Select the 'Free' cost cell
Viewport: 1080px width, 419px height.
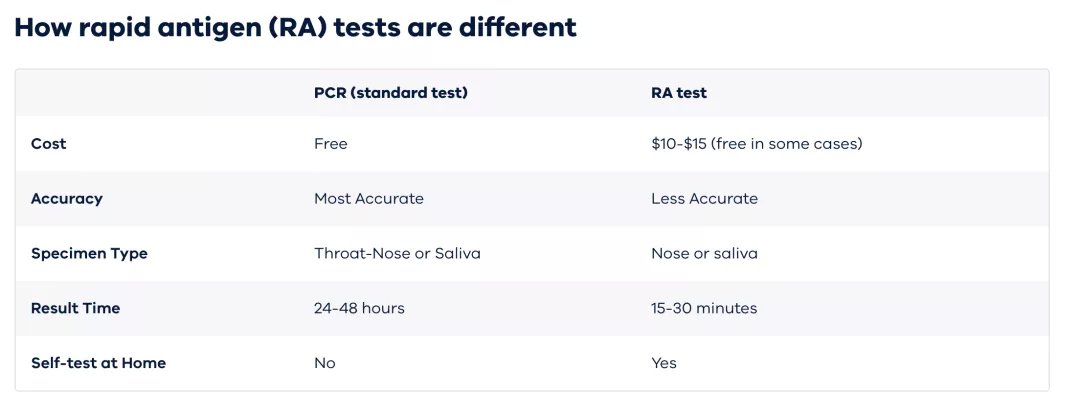point(331,143)
